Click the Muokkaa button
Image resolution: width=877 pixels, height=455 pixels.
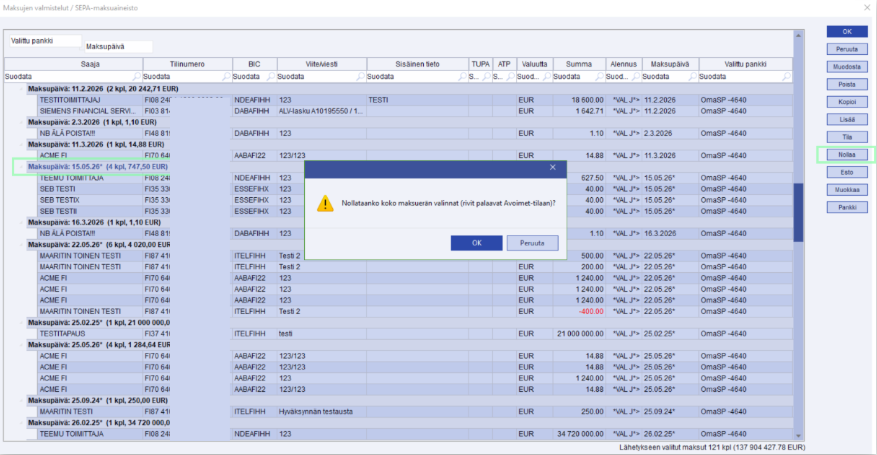tap(847, 190)
